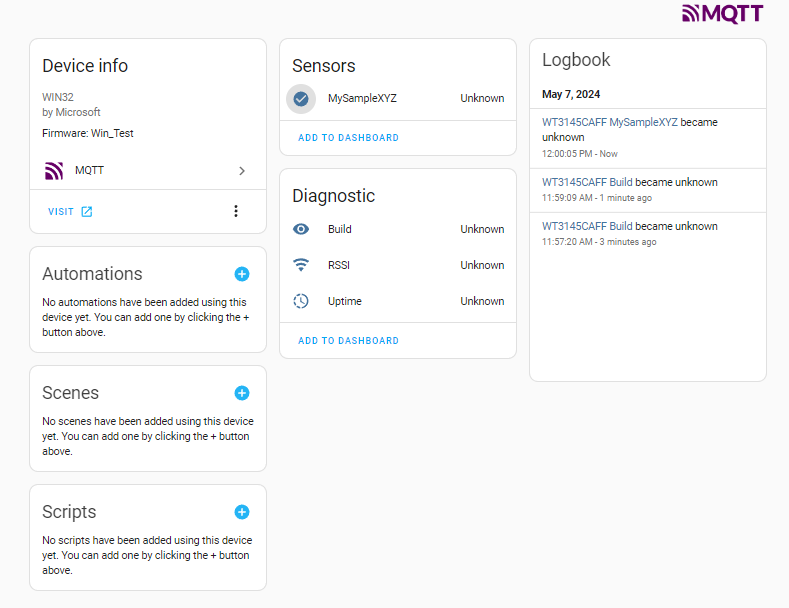Add a new scene with plus icon
The height and width of the screenshot is (608, 789).
[x=242, y=393]
